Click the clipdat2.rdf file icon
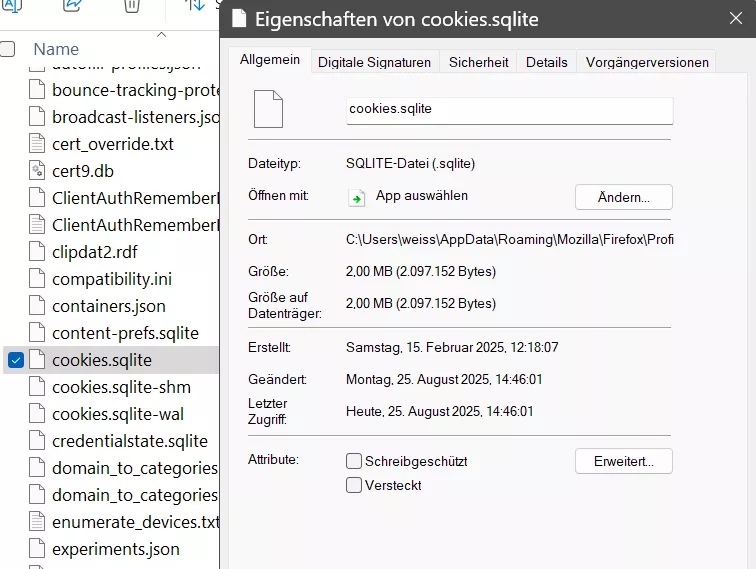Viewport: 756px width, 569px height. 37,252
